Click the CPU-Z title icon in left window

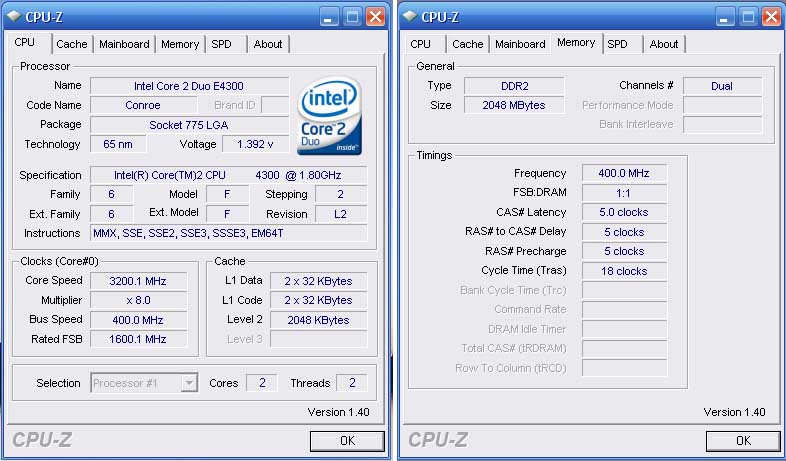point(15,16)
